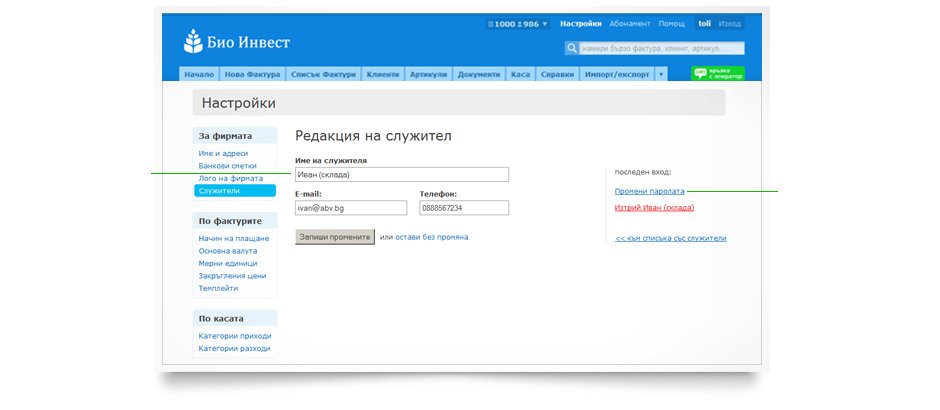This screenshot has height=410, width=940.
Task: Click the Име на служителя field
Action: tap(402, 174)
